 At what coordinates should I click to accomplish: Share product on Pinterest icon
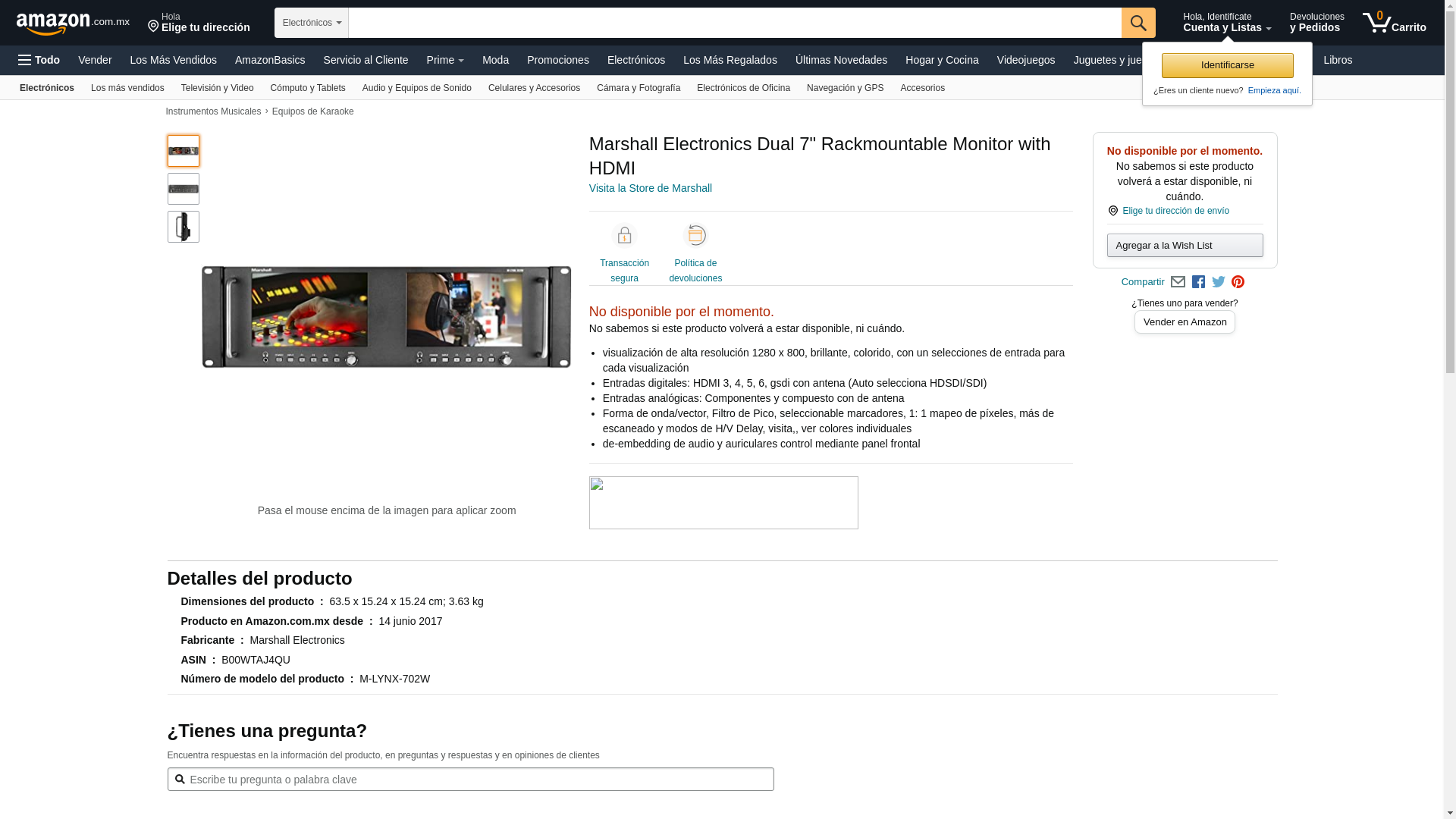click(x=1238, y=282)
